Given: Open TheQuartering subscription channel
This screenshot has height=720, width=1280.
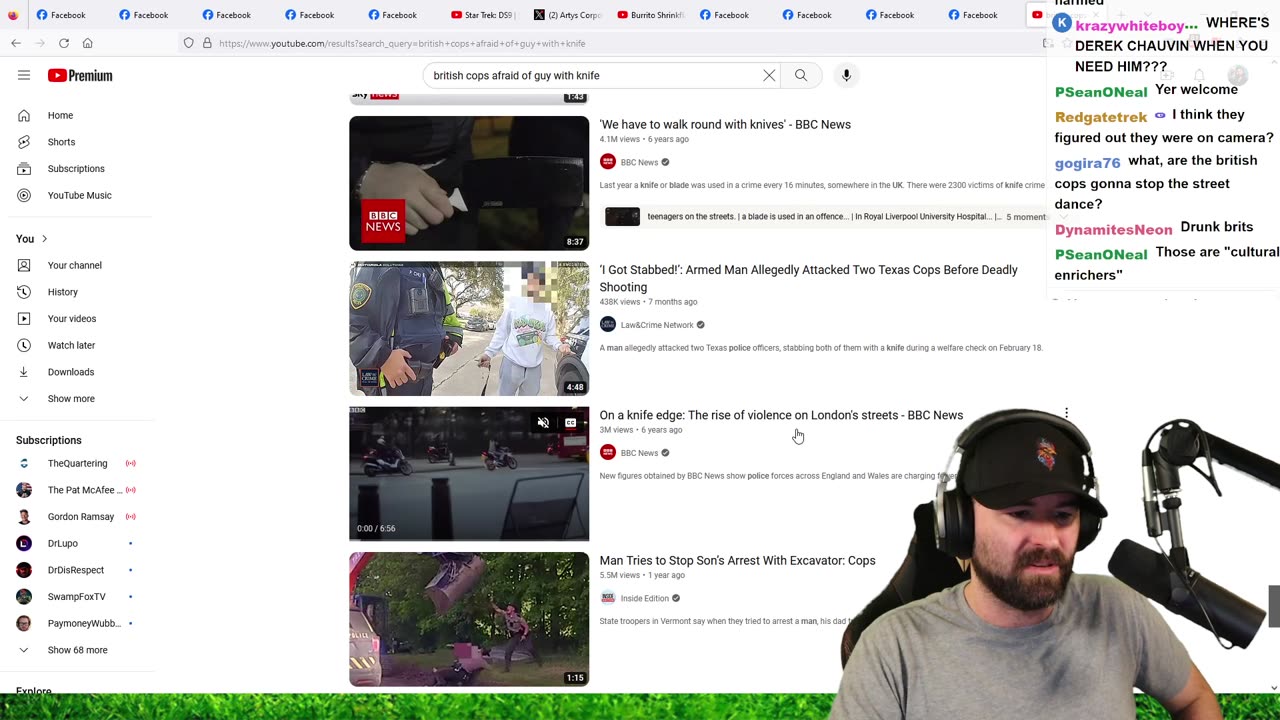Looking at the screenshot, I should click(x=76, y=463).
